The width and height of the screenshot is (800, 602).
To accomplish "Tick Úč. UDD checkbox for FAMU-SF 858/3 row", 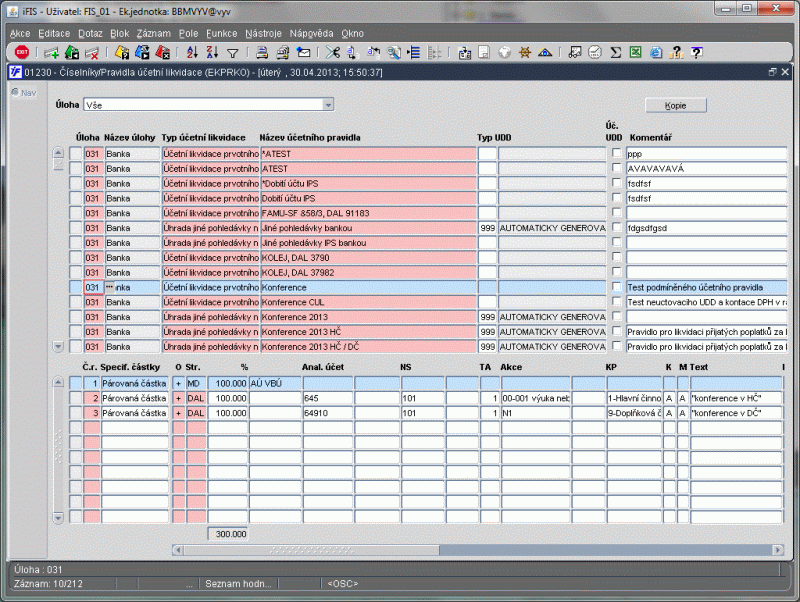I will [616, 212].
